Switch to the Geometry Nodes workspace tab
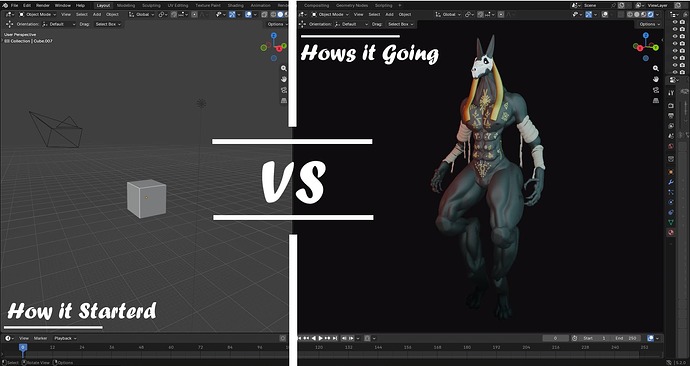 pyautogui.click(x=352, y=5)
